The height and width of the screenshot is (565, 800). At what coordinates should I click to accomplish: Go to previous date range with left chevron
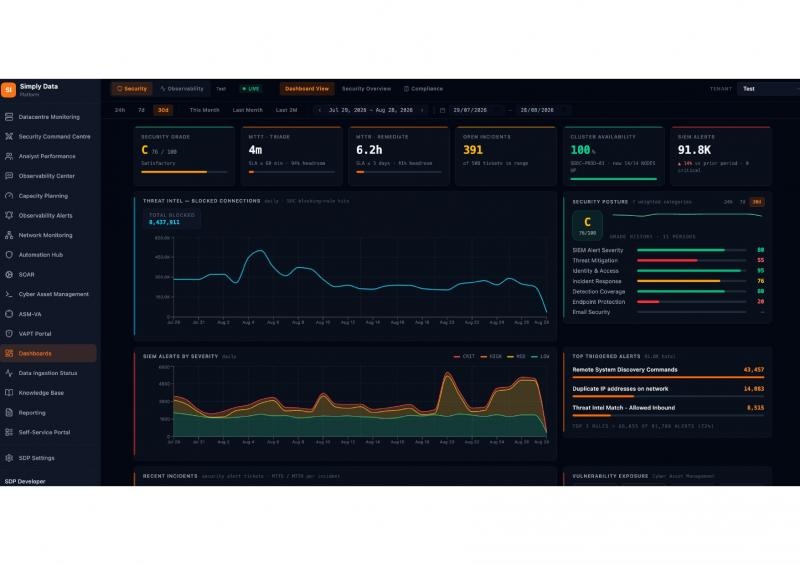tap(320, 110)
